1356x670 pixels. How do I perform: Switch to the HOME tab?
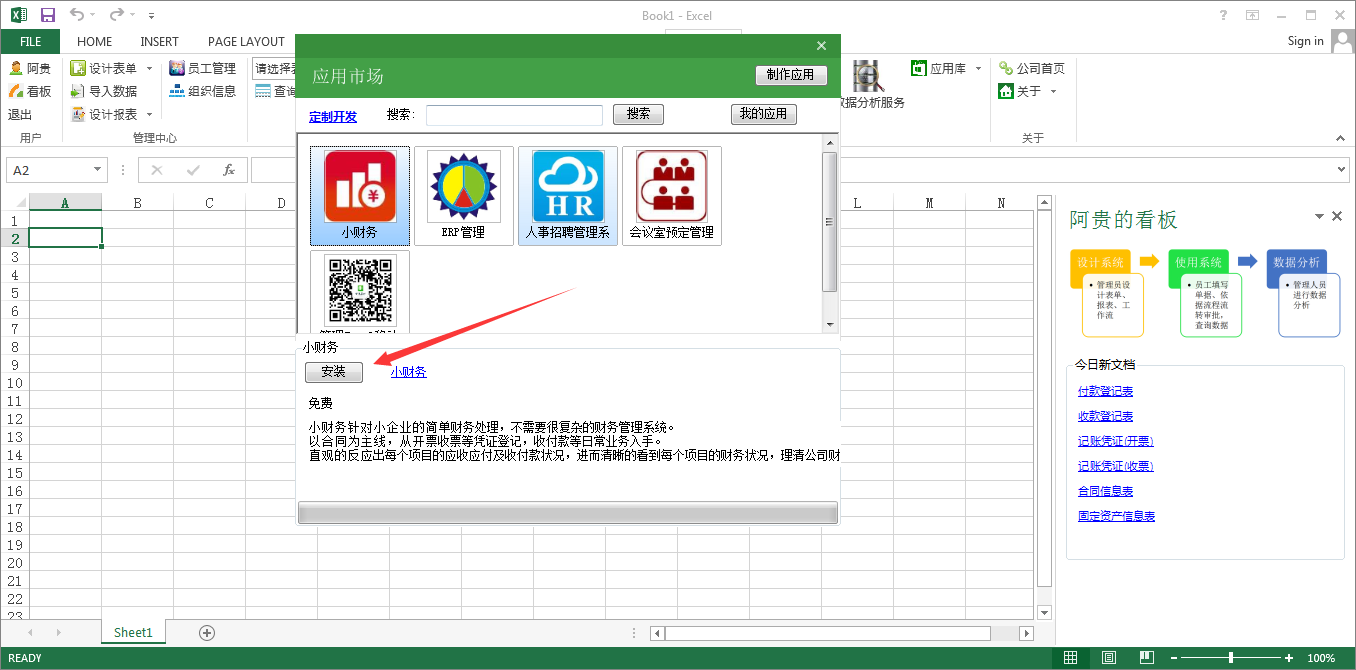tap(95, 42)
